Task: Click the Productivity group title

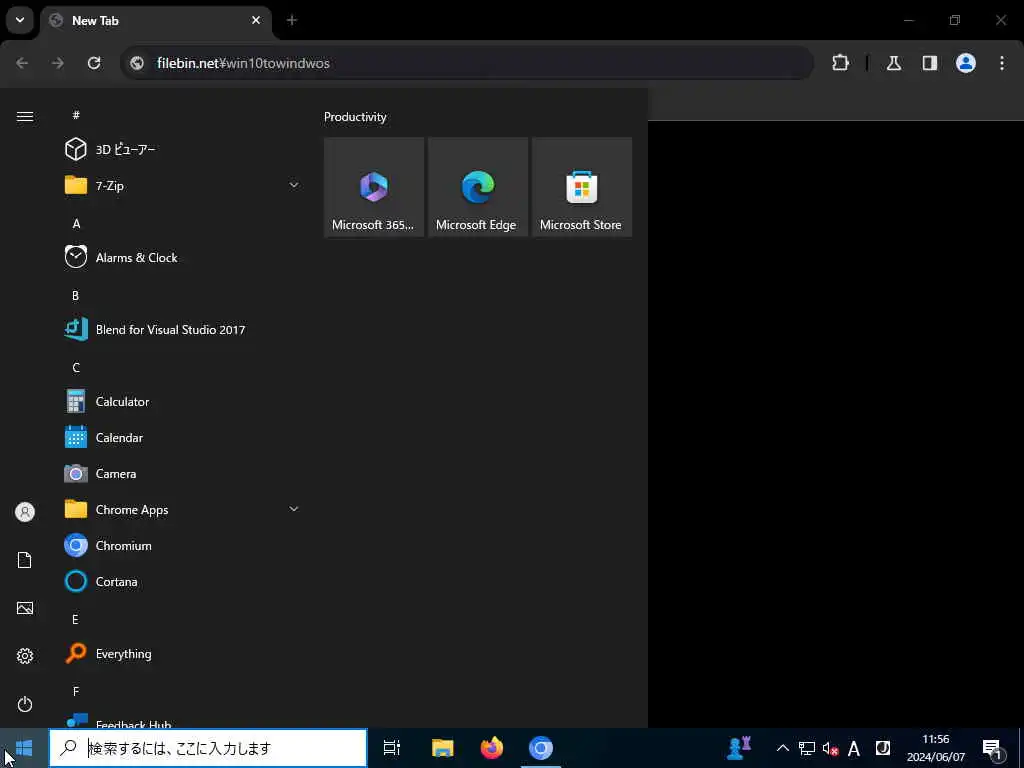Action: [355, 117]
